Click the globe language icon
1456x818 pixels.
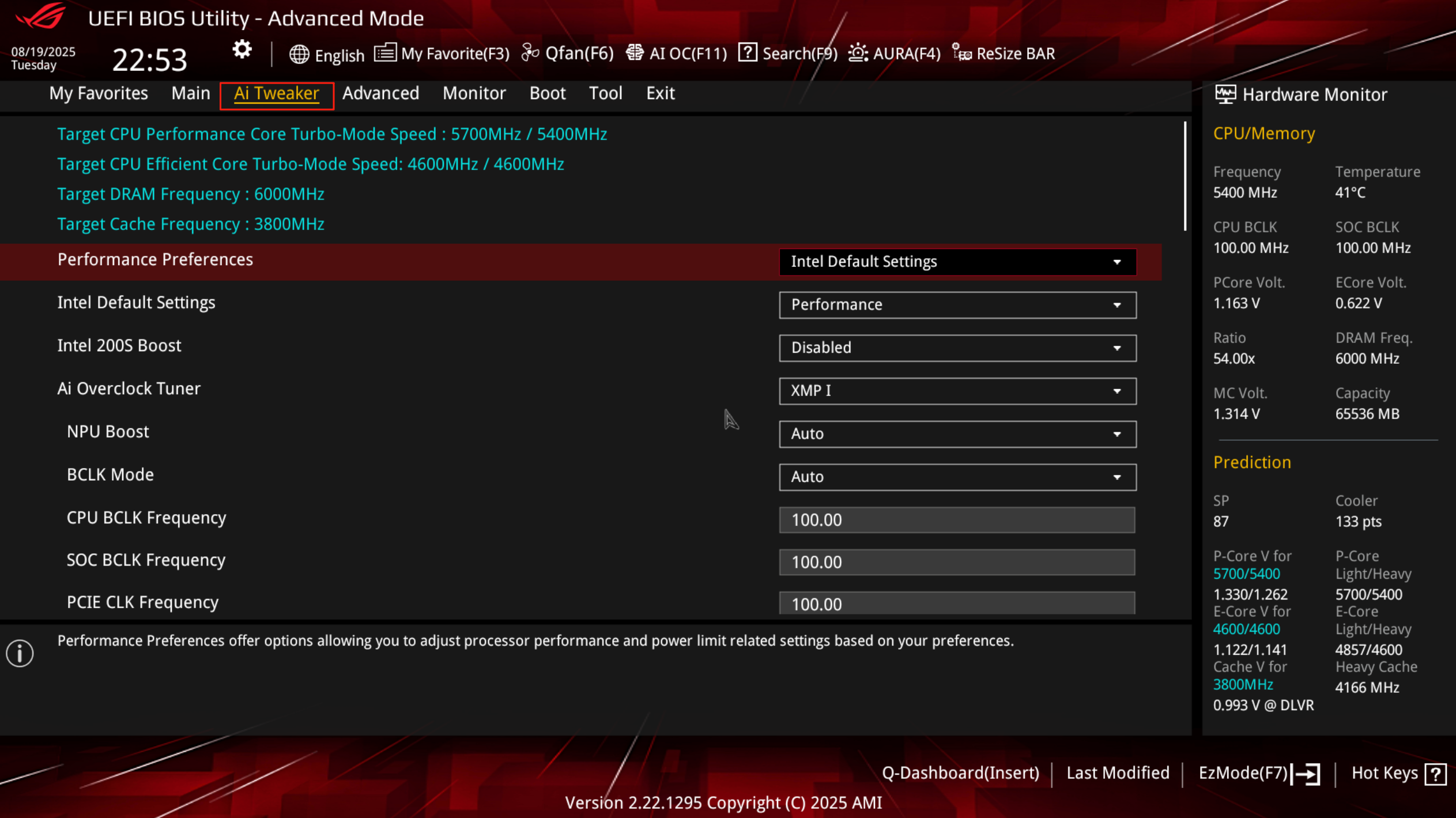(x=299, y=54)
